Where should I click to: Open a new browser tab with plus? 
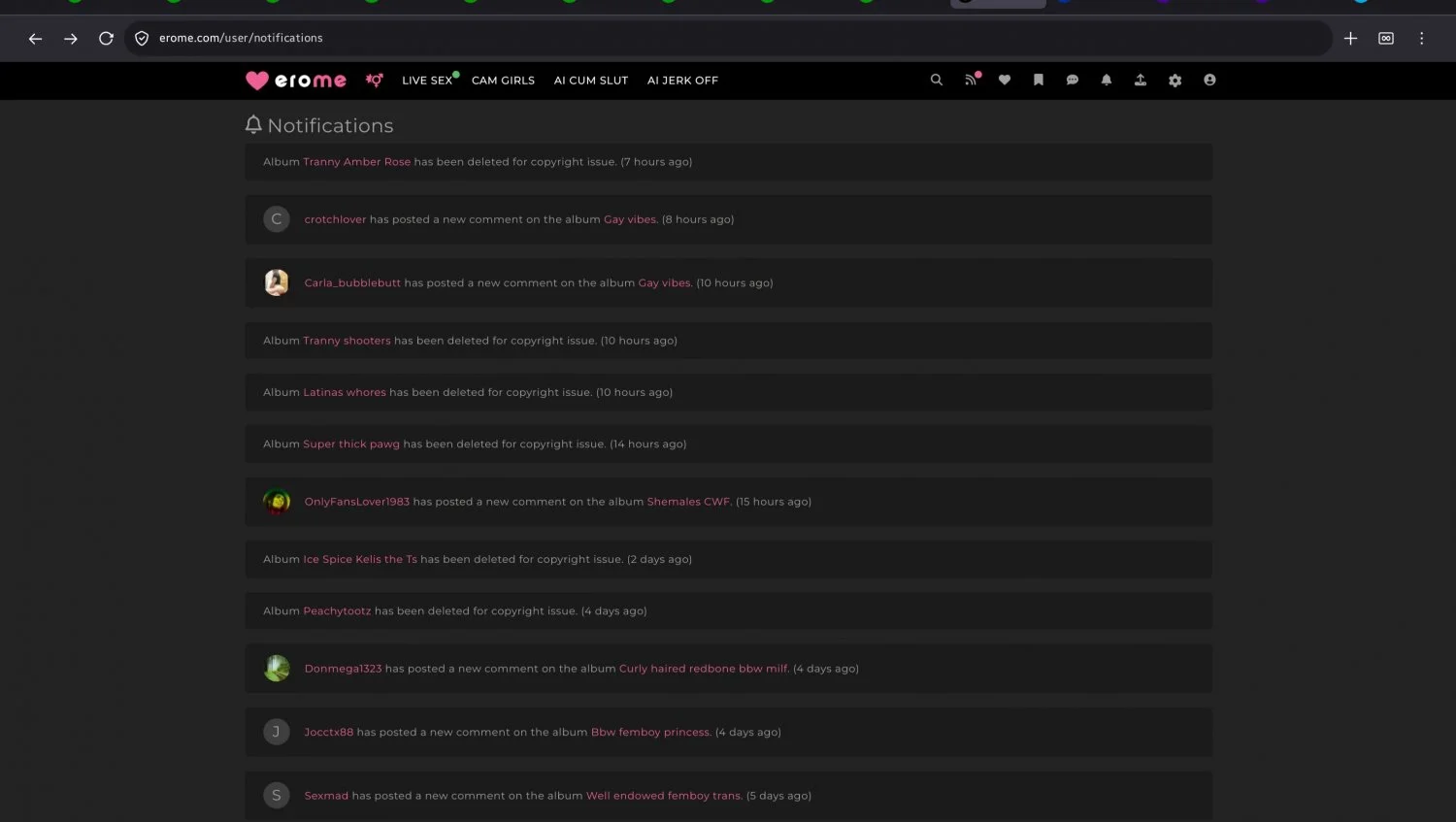click(x=1350, y=39)
